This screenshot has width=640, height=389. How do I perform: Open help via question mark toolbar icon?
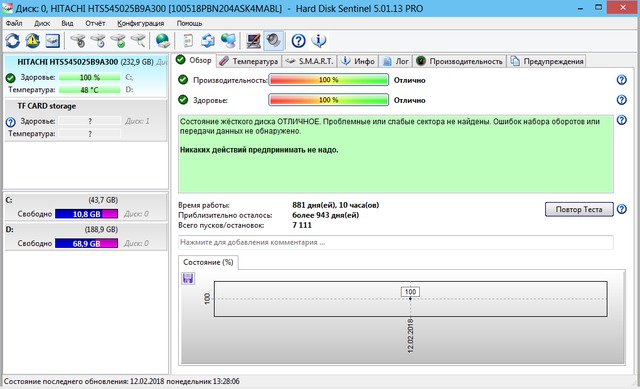298,41
